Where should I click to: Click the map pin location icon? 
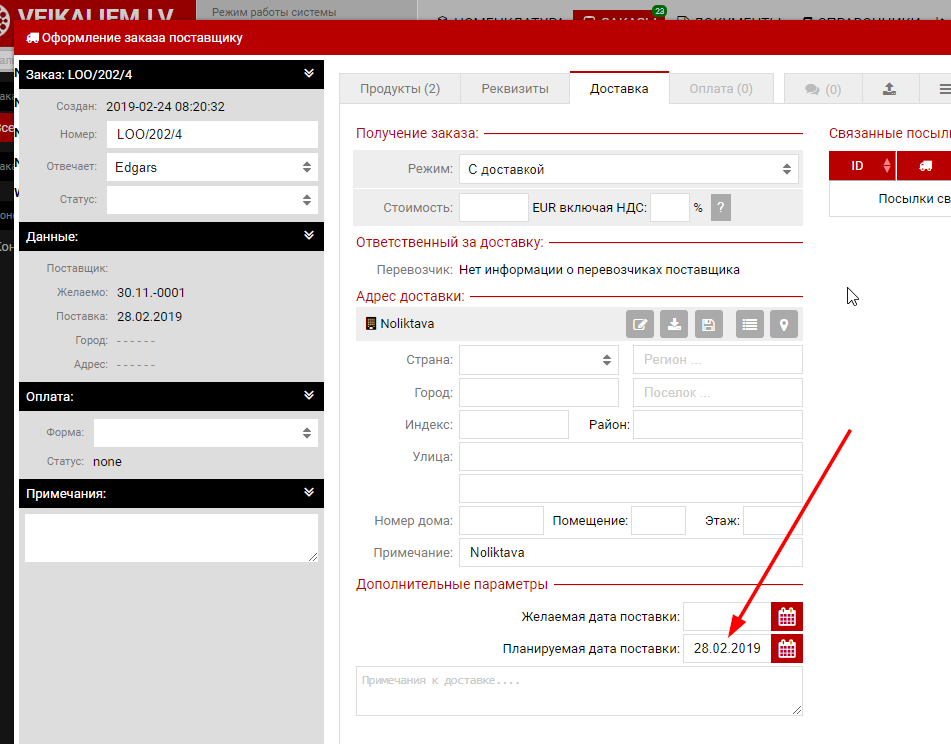point(784,324)
